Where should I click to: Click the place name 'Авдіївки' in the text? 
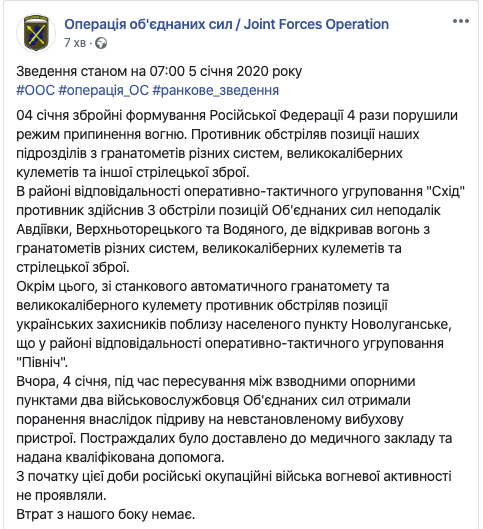tap(43, 229)
